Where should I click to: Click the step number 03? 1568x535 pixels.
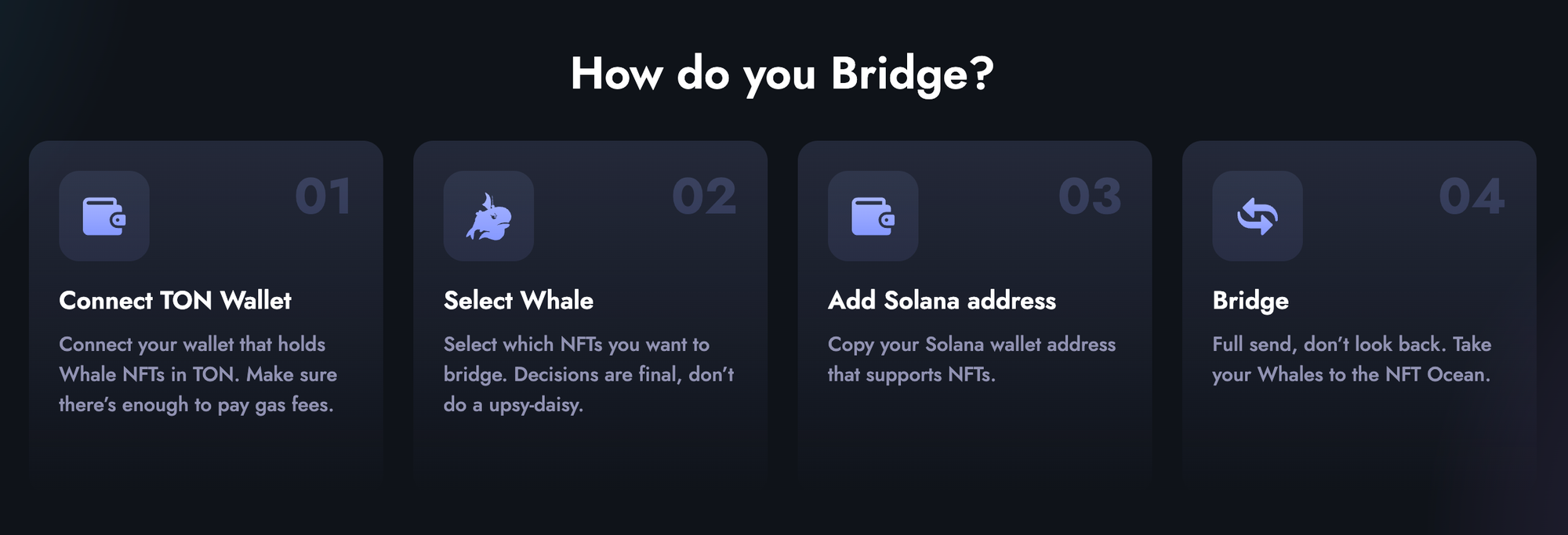click(1089, 196)
